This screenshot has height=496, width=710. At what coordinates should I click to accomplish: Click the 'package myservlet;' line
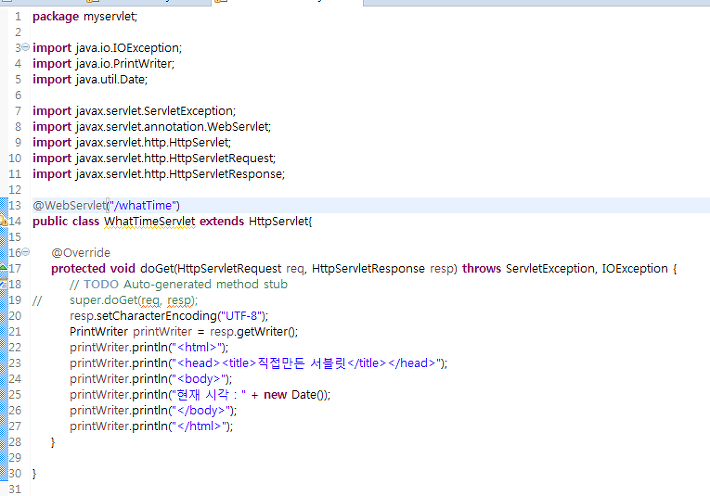click(x=85, y=17)
